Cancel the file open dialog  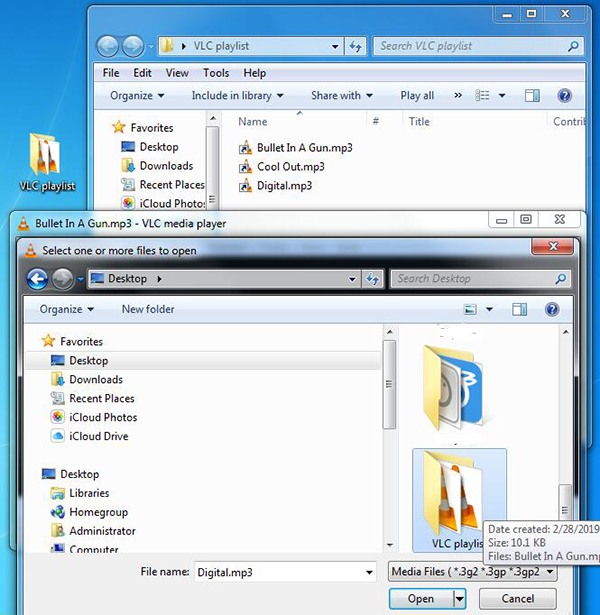(518, 599)
